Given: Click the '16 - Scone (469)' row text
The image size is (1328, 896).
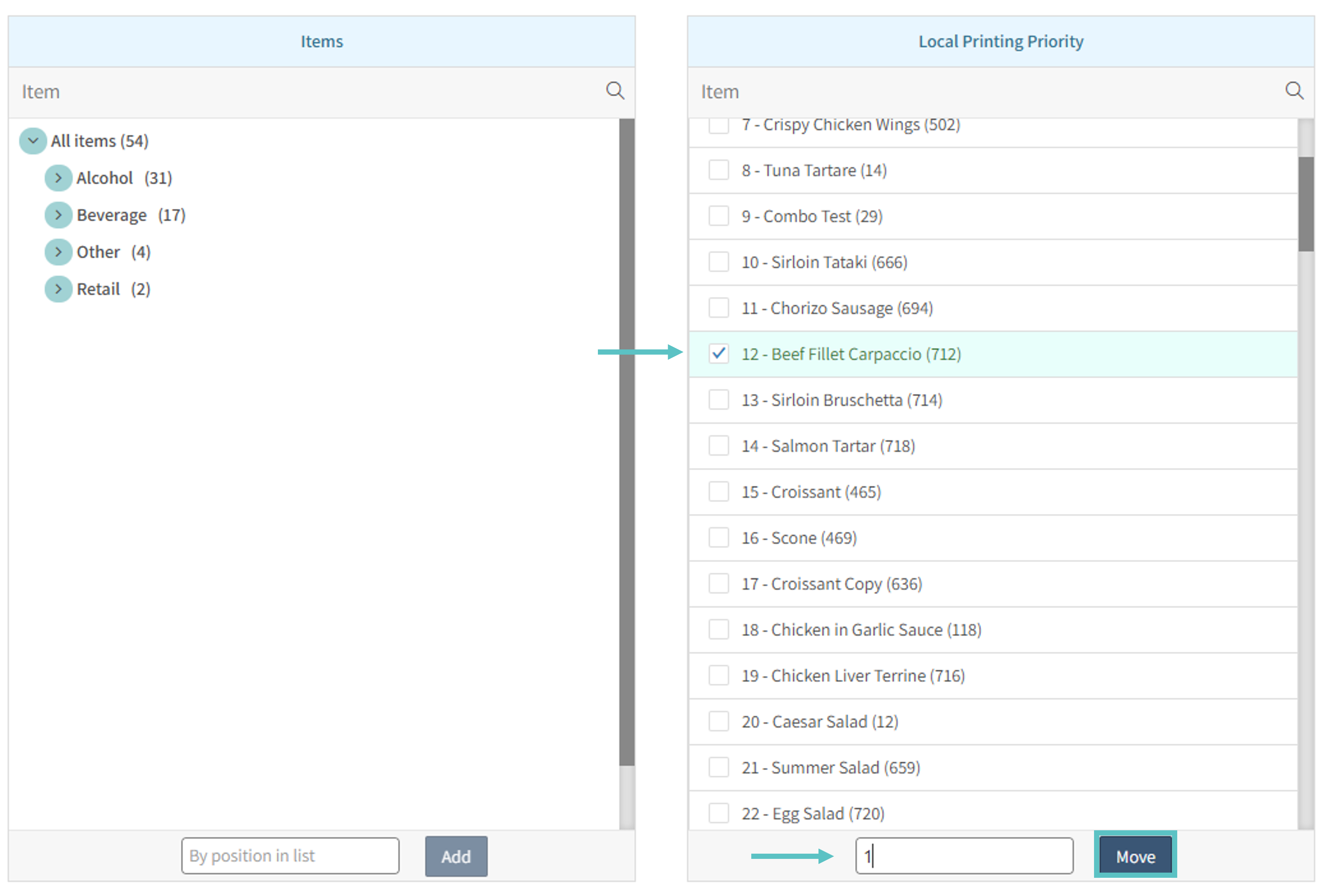Looking at the screenshot, I should 800,538.
